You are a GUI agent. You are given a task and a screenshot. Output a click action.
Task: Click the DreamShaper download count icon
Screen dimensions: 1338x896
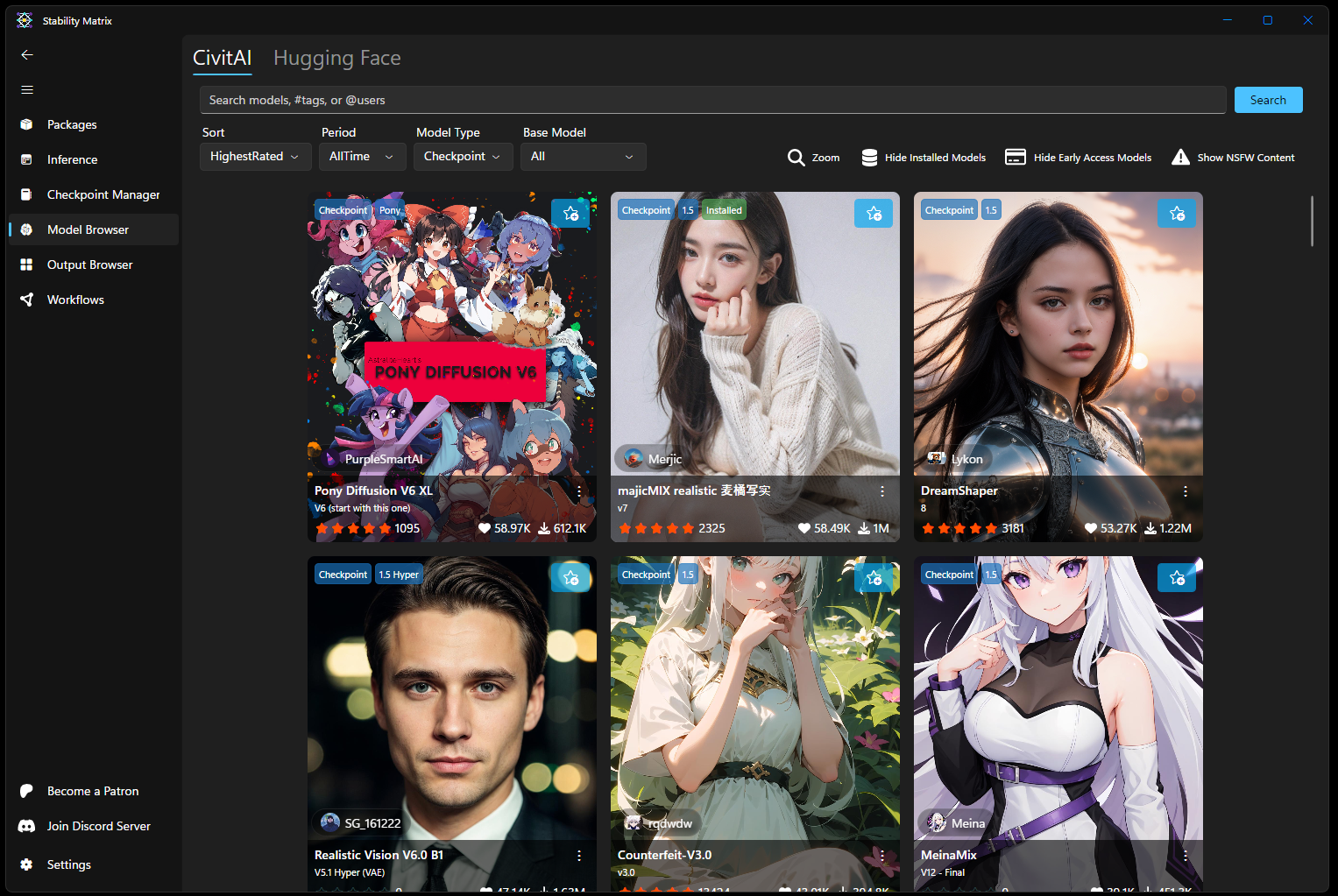click(1150, 528)
